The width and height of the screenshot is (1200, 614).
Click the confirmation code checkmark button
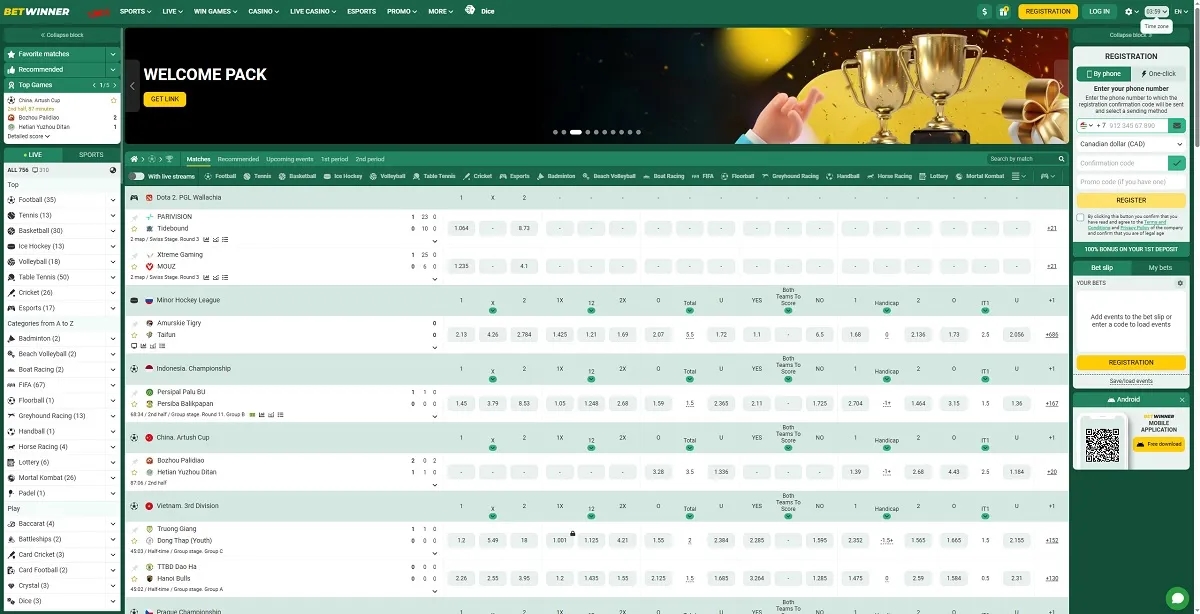1177,163
